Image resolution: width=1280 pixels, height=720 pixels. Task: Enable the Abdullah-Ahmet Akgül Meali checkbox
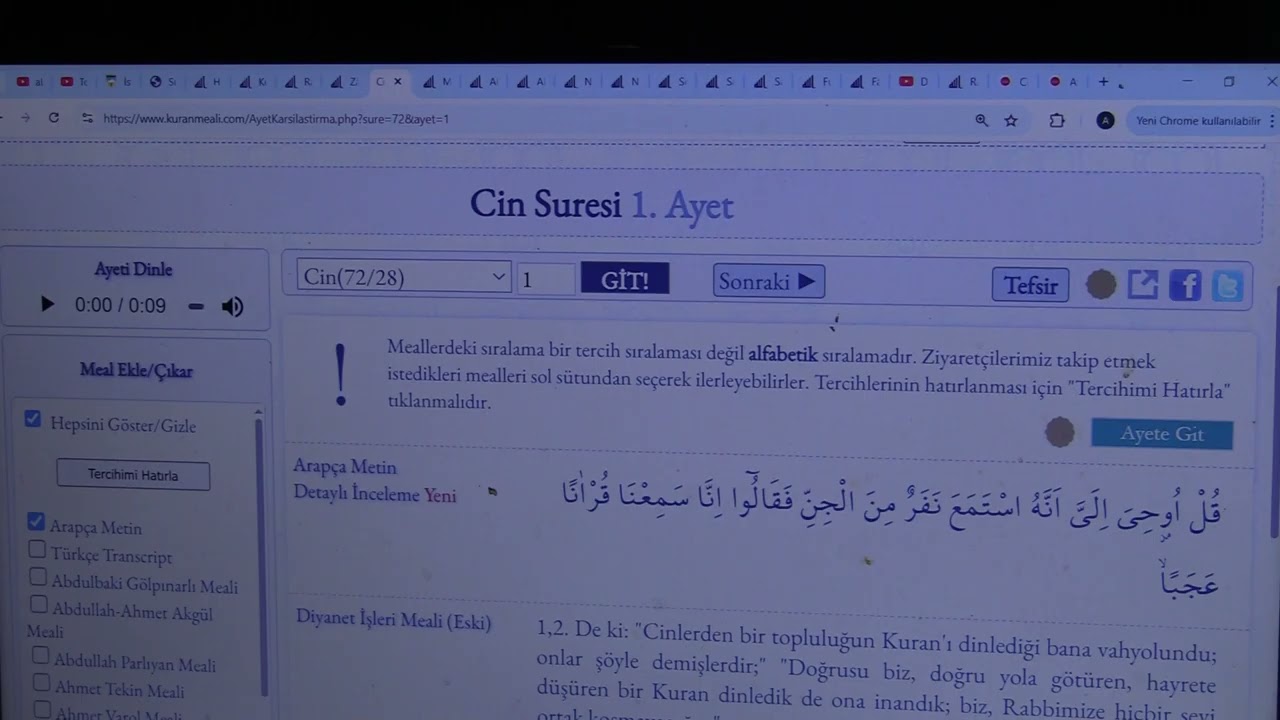39,604
